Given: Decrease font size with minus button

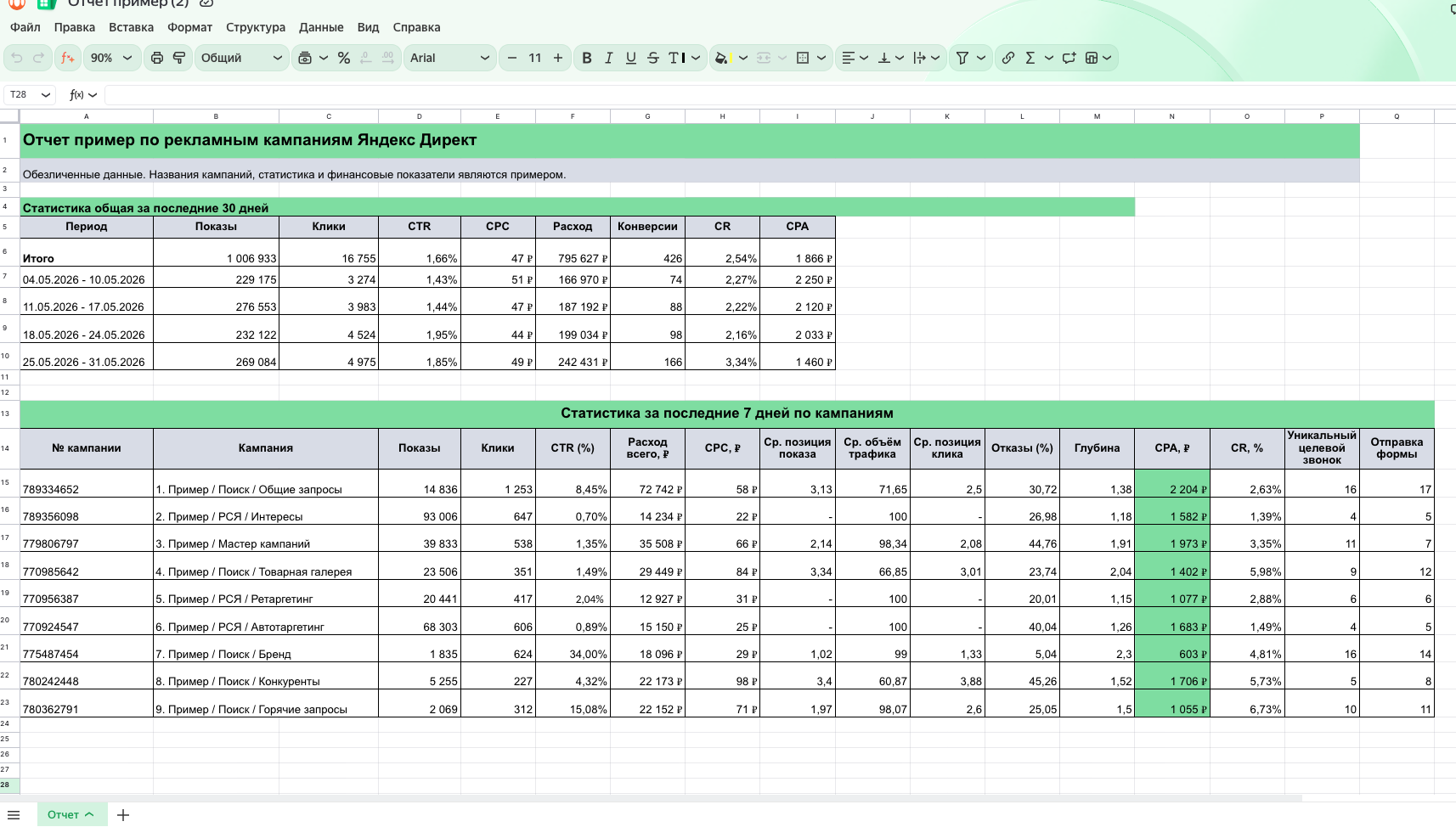Looking at the screenshot, I should click(x=512, y=58).
